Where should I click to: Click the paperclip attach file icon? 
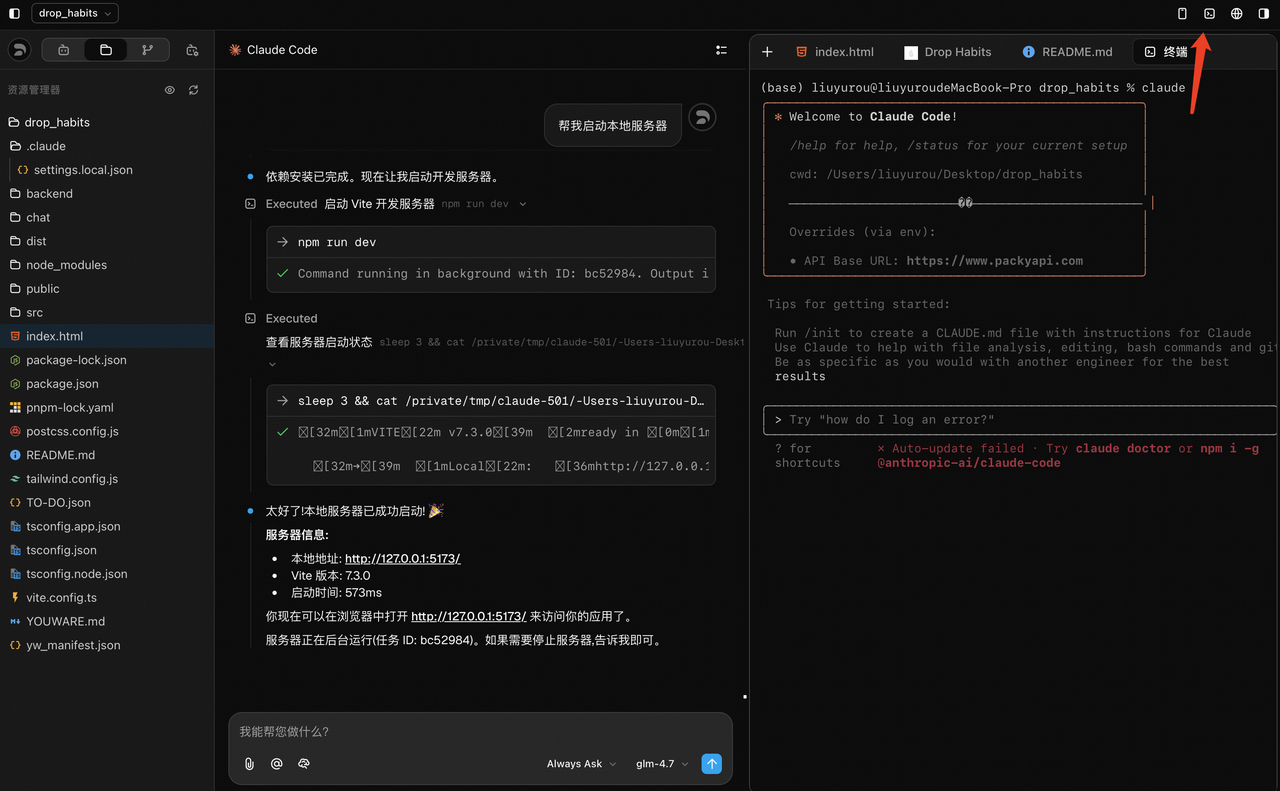coord(249,764)
